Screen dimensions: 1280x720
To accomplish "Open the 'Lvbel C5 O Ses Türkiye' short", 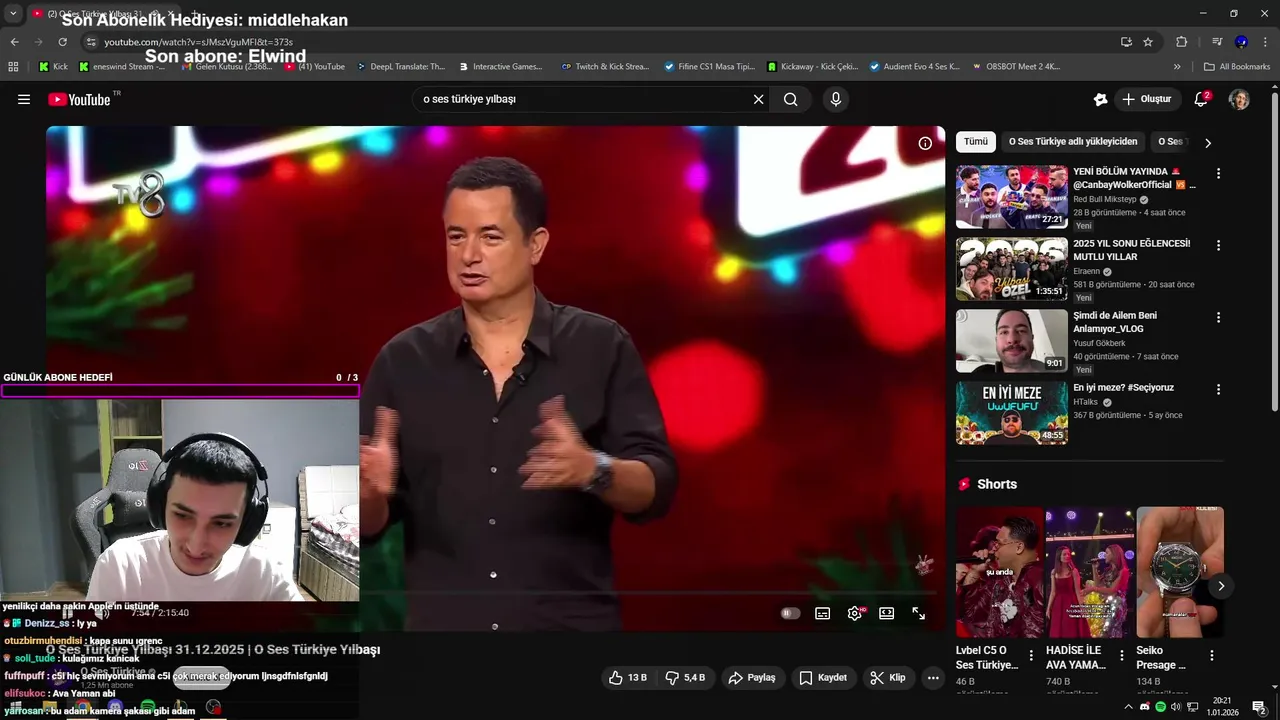I will tap(1000, 572).
